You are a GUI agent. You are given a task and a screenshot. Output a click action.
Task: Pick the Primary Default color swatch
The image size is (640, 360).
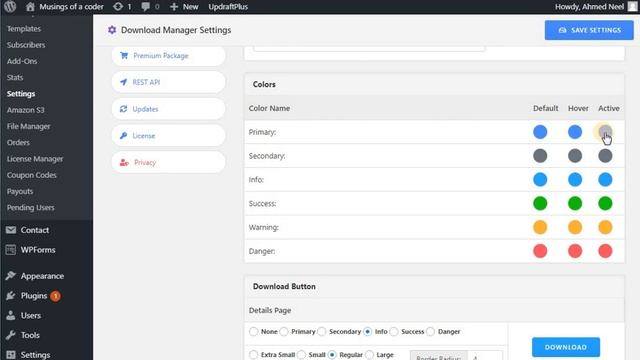click(540, 132)
